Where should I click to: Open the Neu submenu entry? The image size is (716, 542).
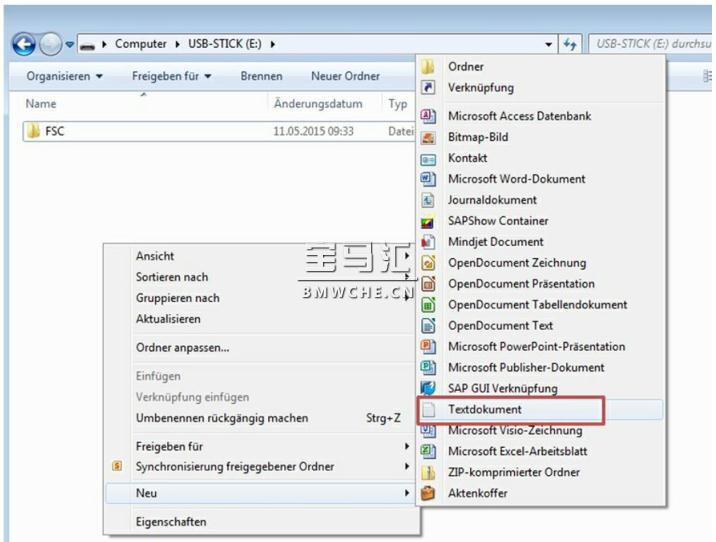261,493
